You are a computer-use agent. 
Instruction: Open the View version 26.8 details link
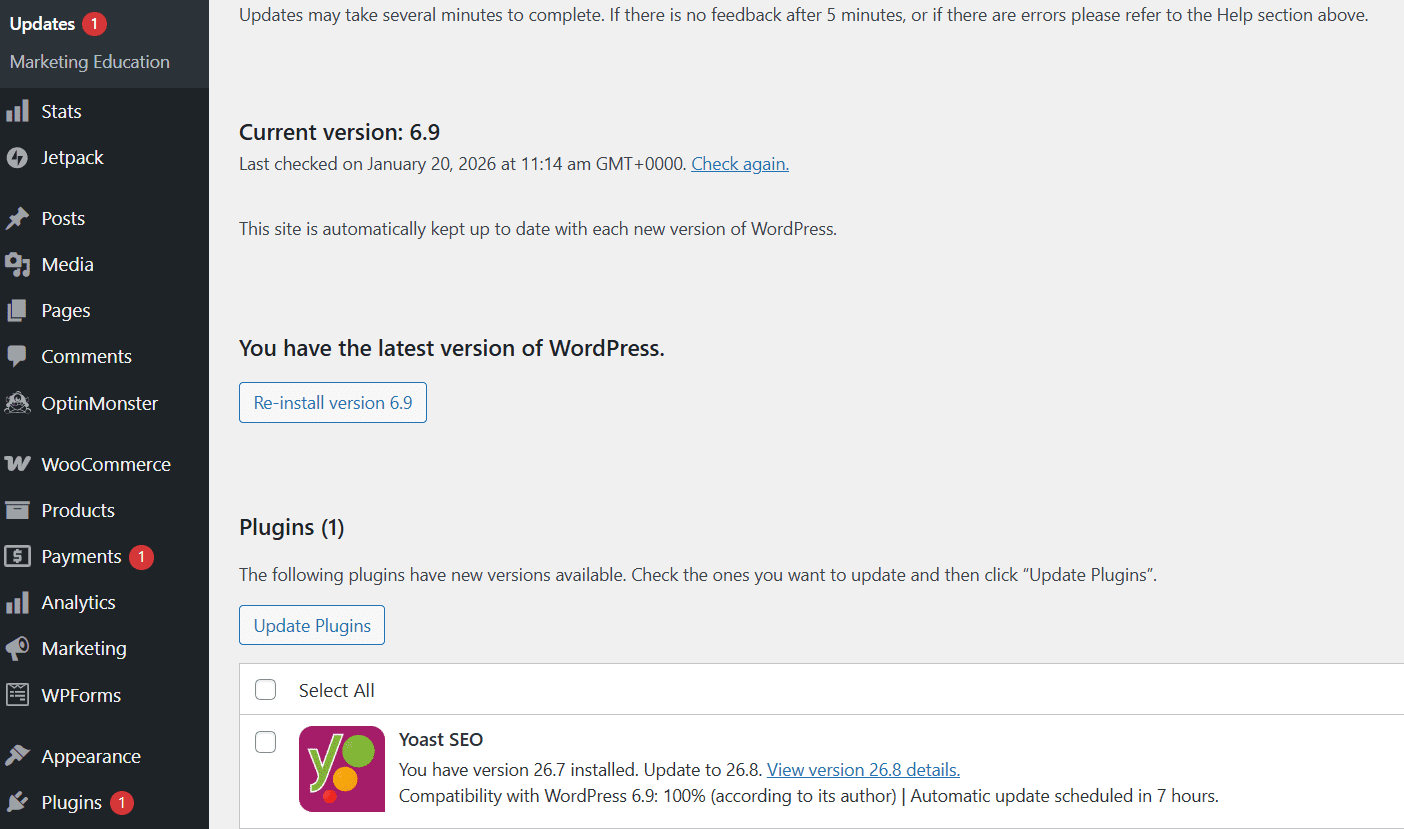coord(862,769)
